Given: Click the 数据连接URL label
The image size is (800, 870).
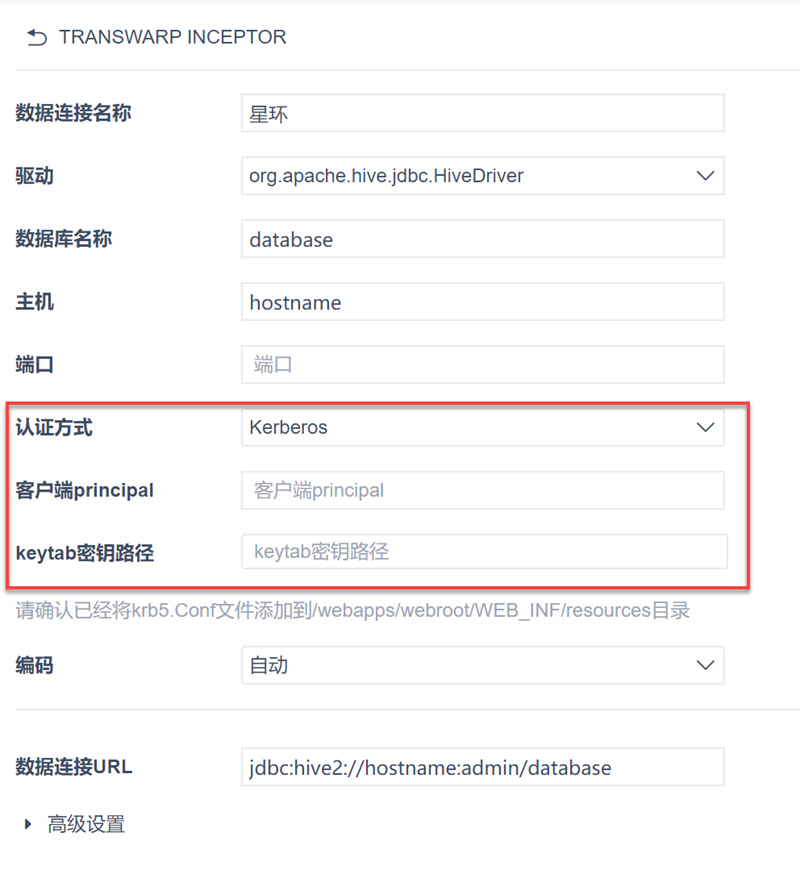Looking at the screenshot, I should pos(74,768).
